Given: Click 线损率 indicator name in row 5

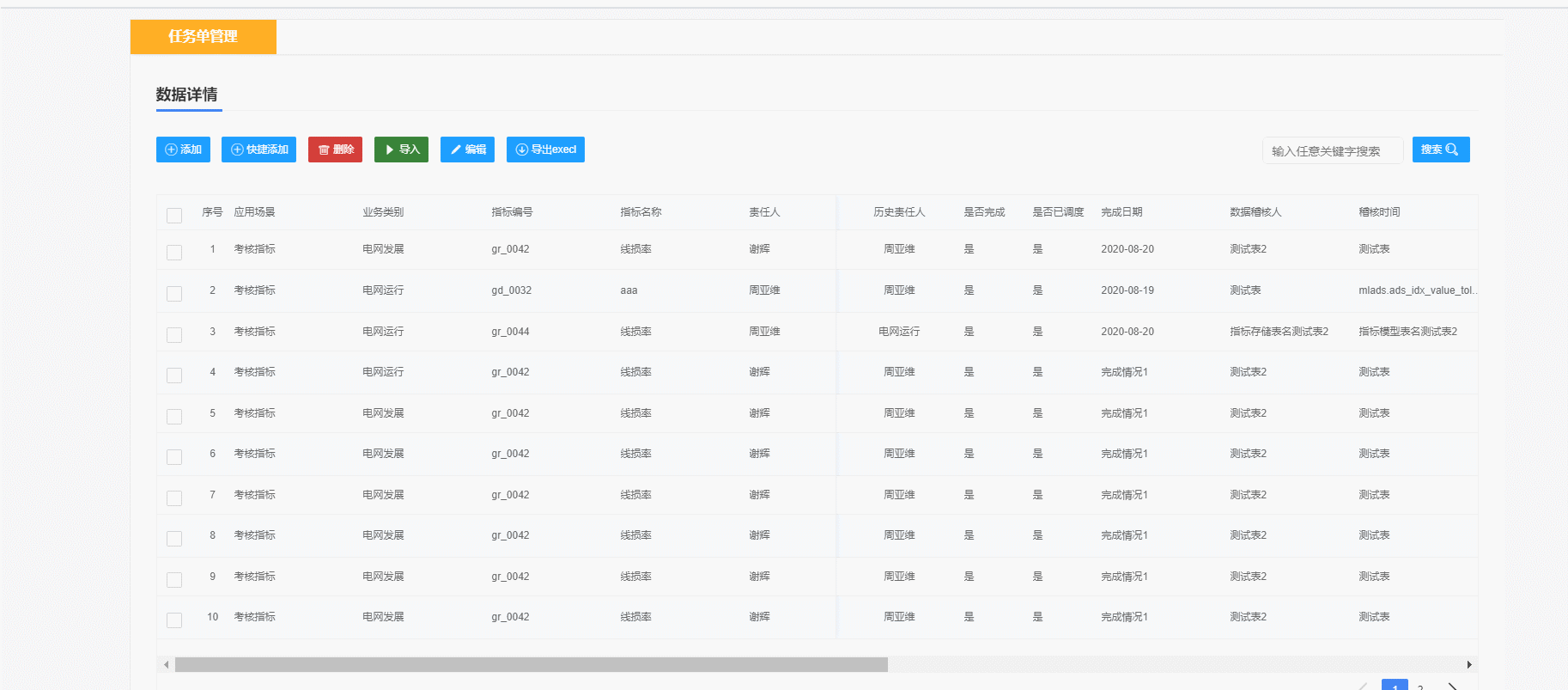Looking at the screenshot, I should (x=635, y=413).
